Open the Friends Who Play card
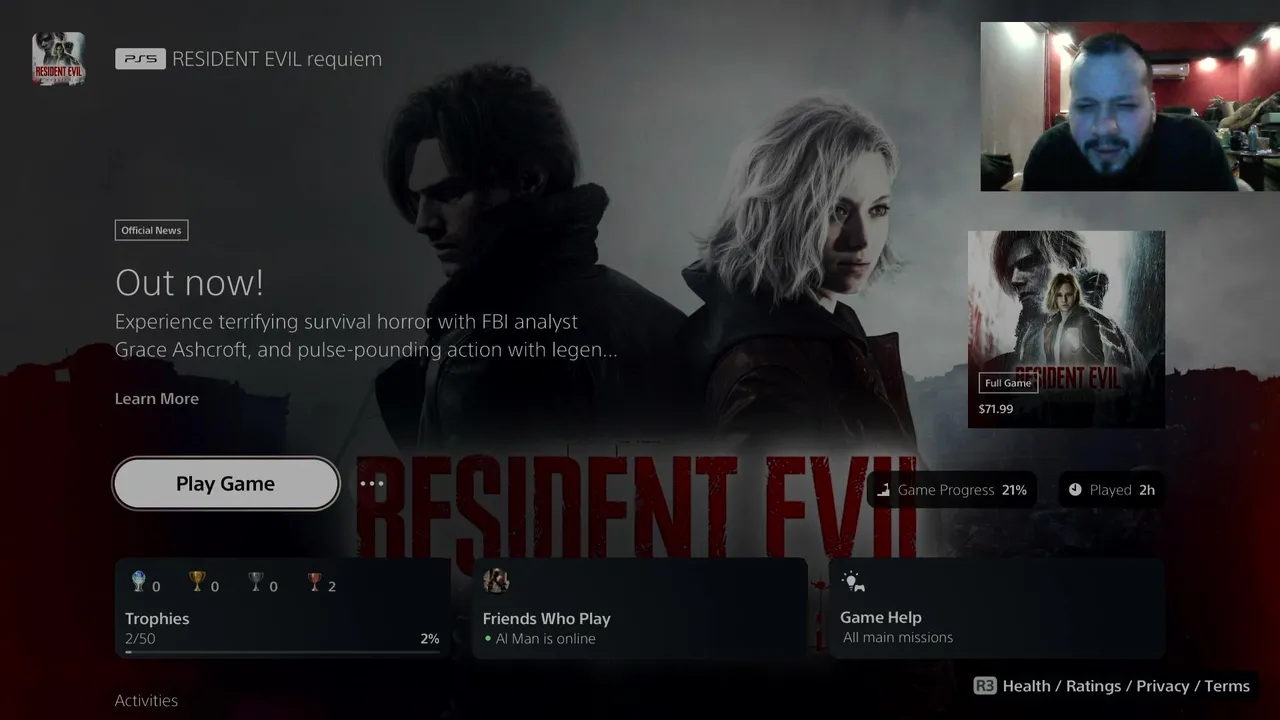 click(x=640, y=608)
